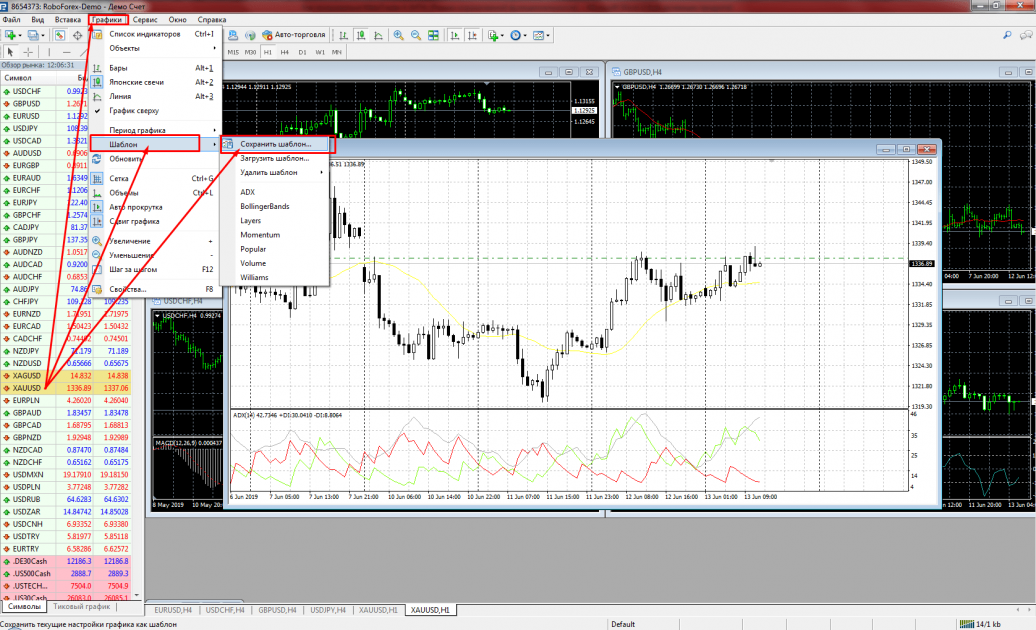The height and width of the screenshot is (630, 1036).
Task: Toggle the 'Сетка' grid menu option
Action: tap(120, 179)
